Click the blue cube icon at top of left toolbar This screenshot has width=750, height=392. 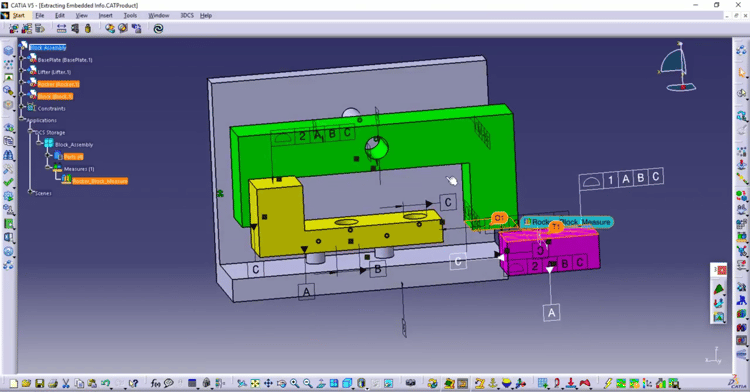coord(8,51)
